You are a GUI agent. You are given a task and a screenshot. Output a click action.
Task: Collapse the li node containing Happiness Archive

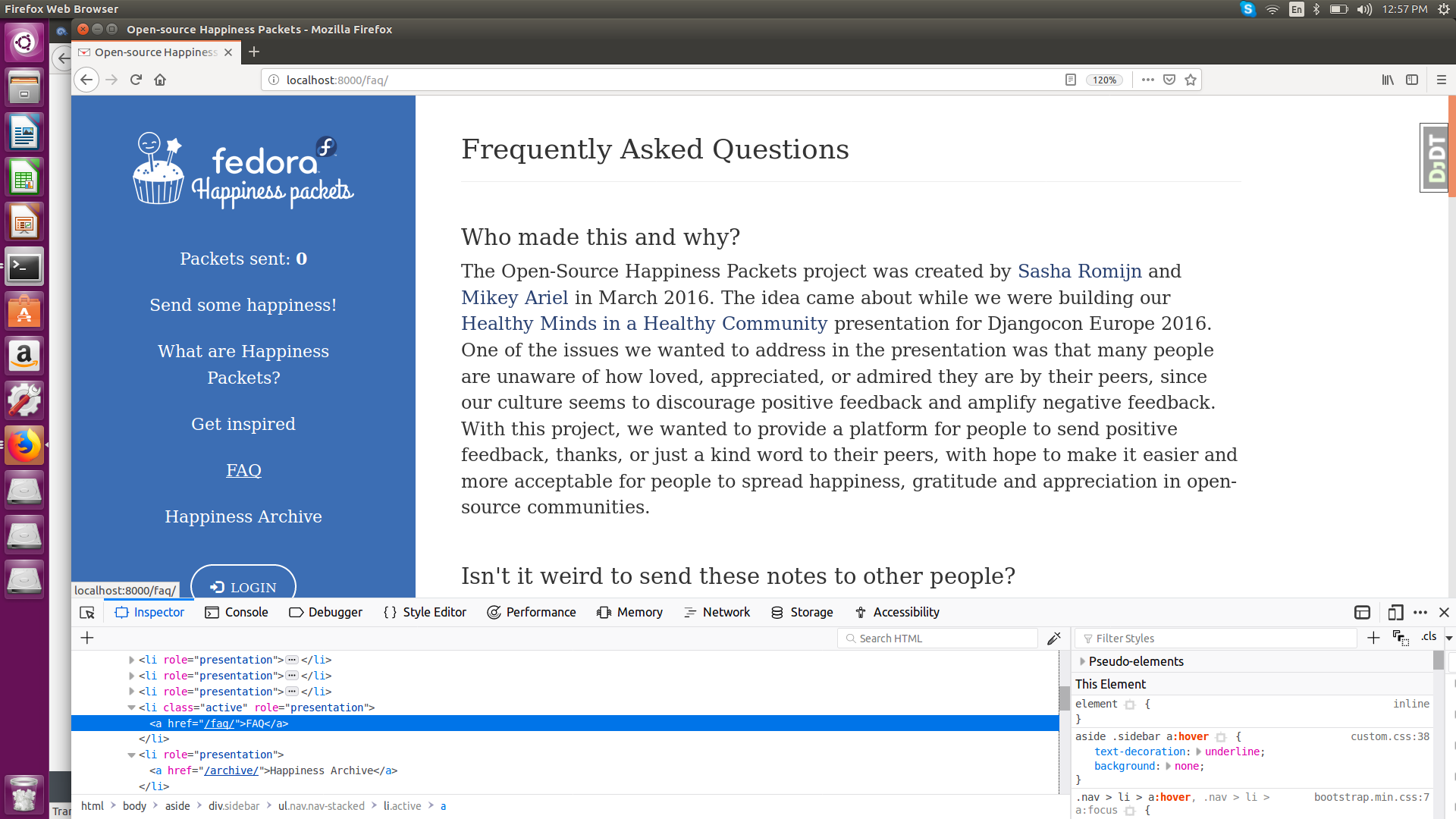(x=131, y=755)
